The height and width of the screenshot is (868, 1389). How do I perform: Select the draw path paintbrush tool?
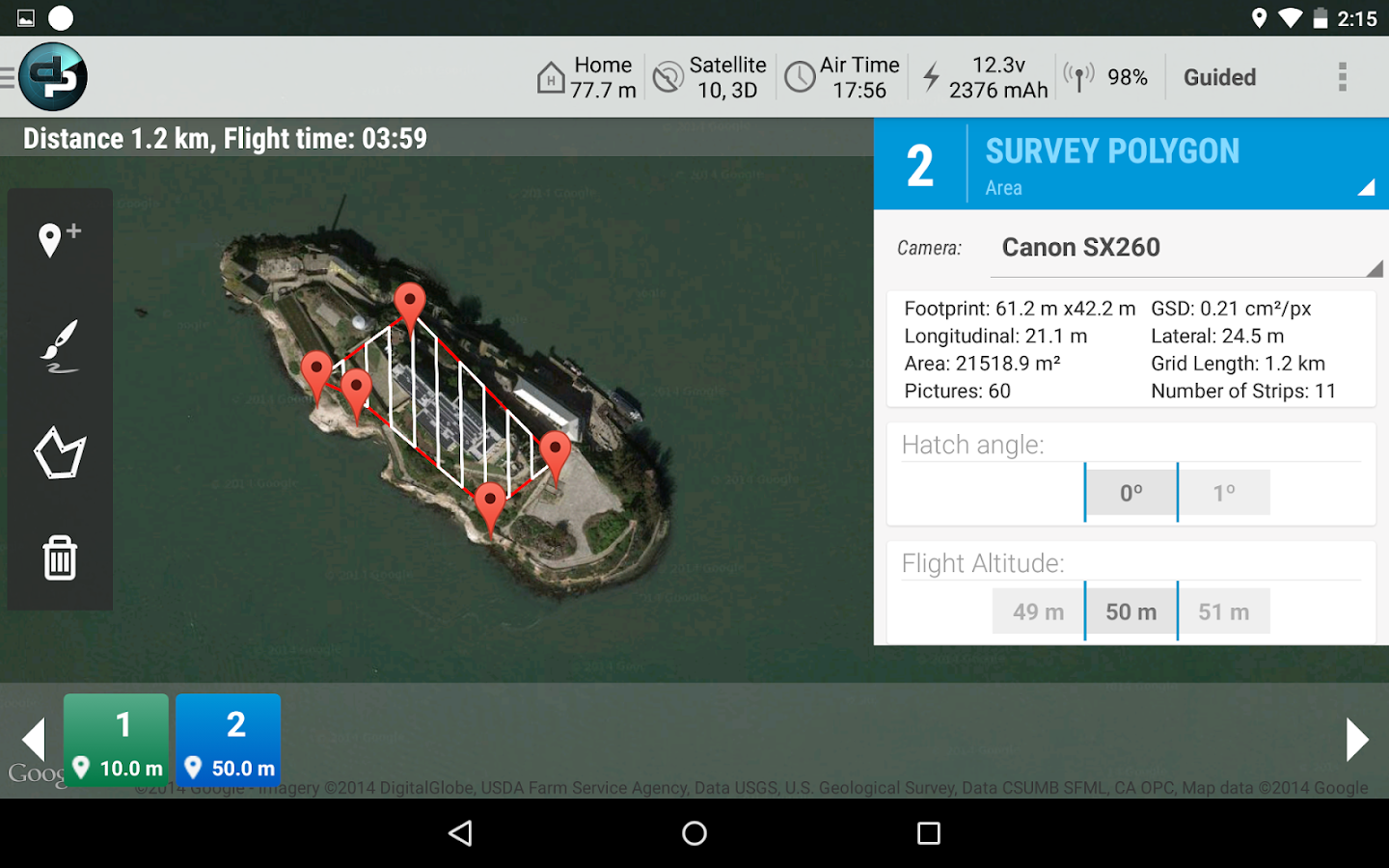point(59,345)
